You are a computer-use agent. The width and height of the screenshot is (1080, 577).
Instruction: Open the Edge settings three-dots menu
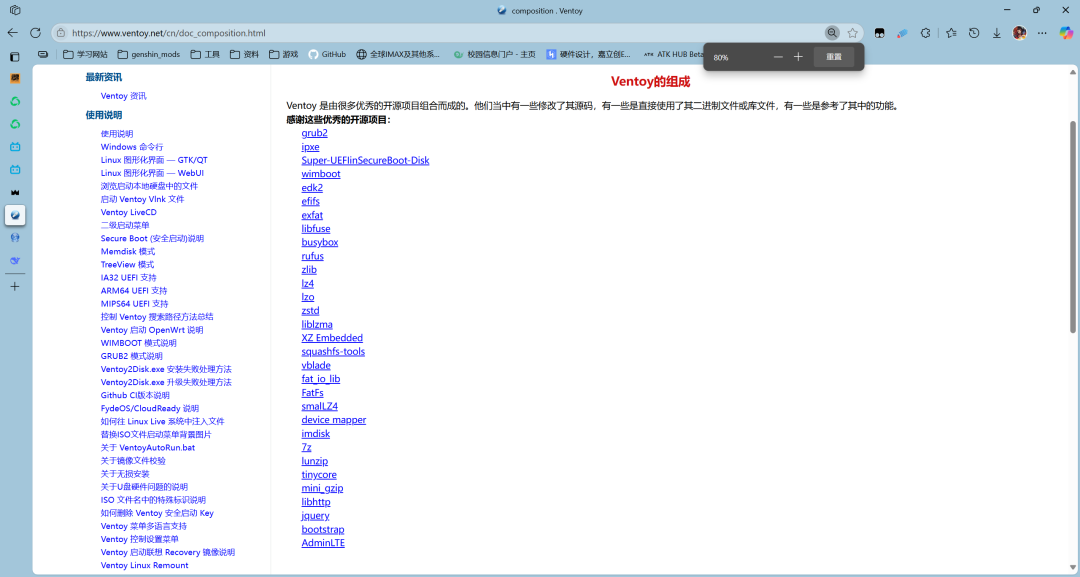click(1043, 33)
